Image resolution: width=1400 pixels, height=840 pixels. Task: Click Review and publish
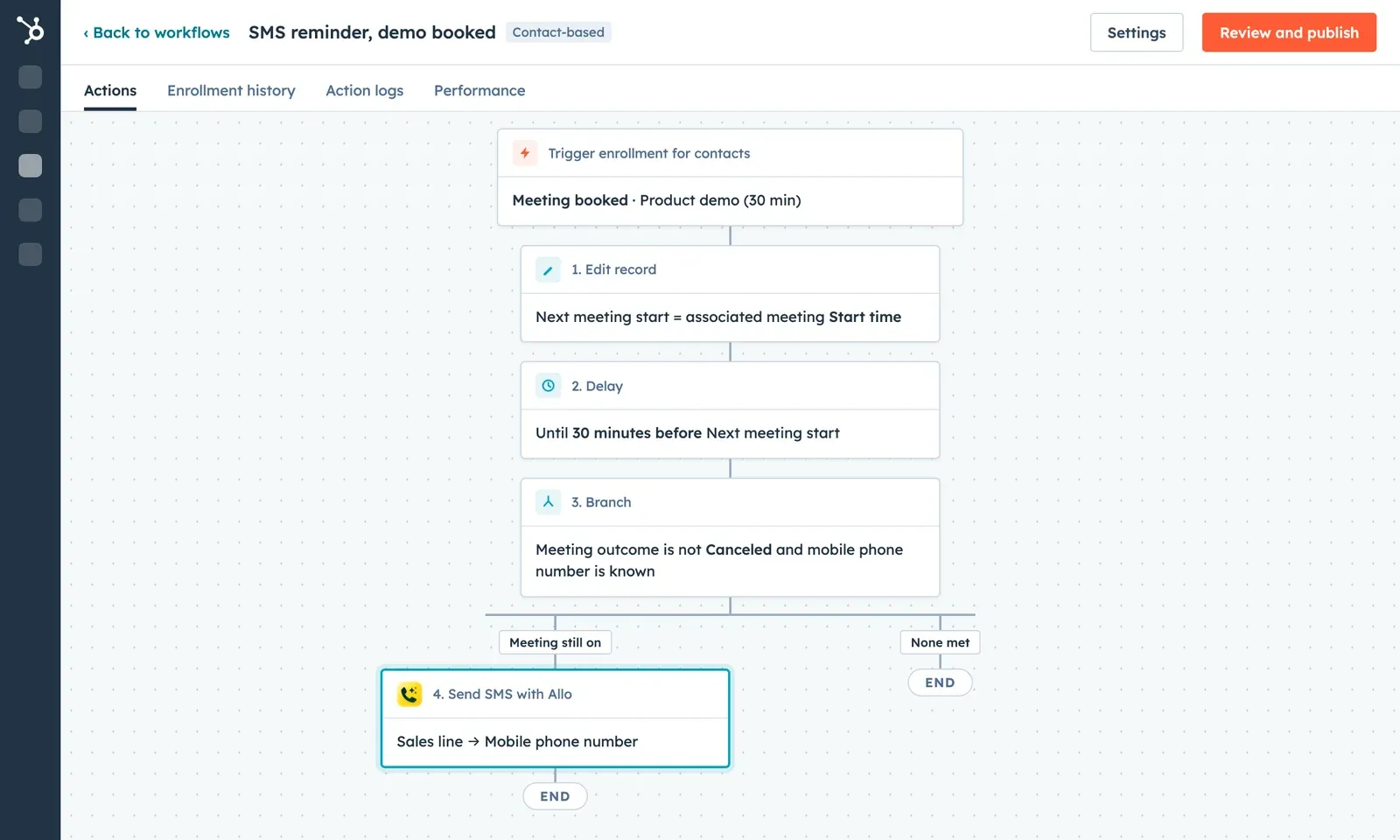pyautogui.click(x=1289, y=32)
